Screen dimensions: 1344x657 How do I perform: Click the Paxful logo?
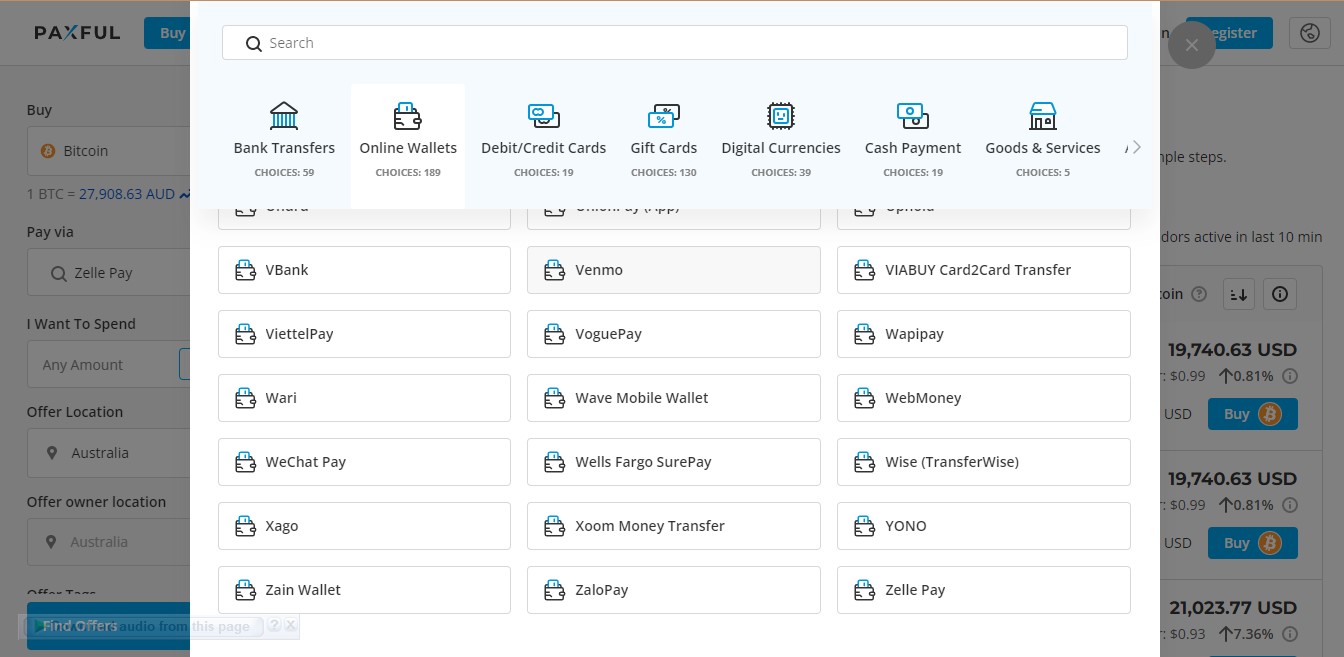click(77, 33)
